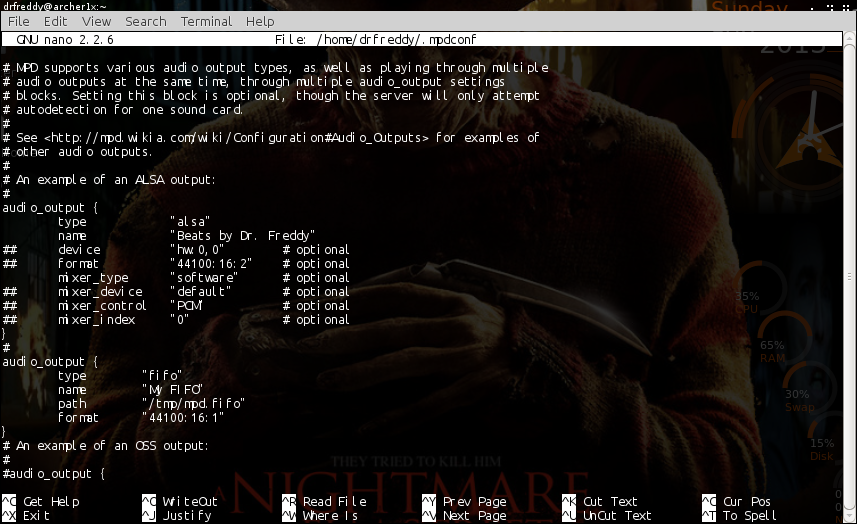Image resolution: width=857 pixels, height=524 pixels.
Task: Click the "software" mixer_type value
Action: pos(204,278)
